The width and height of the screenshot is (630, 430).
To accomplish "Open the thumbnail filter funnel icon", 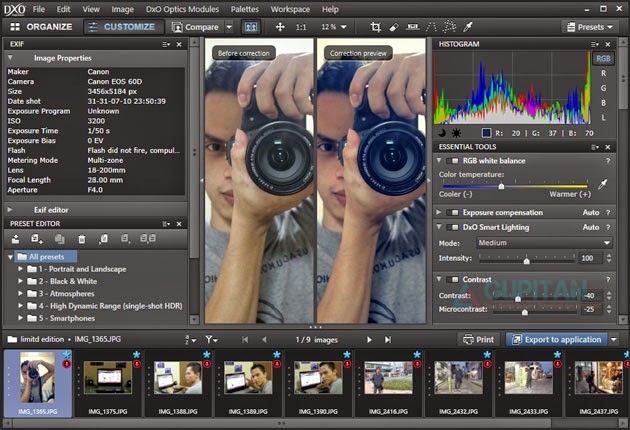I will (211, 340).
